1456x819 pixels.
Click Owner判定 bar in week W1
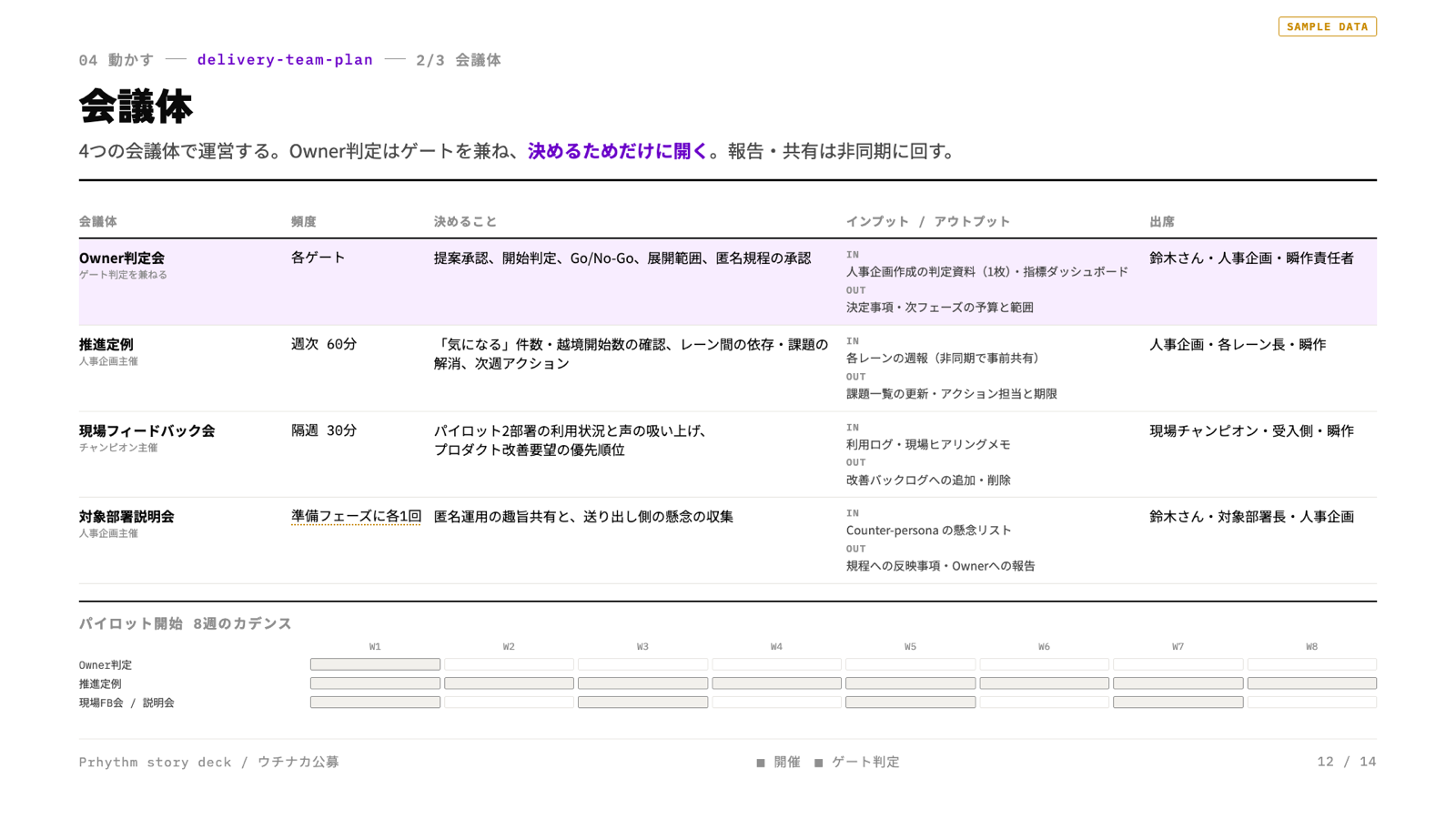click(x=375, y=664)
